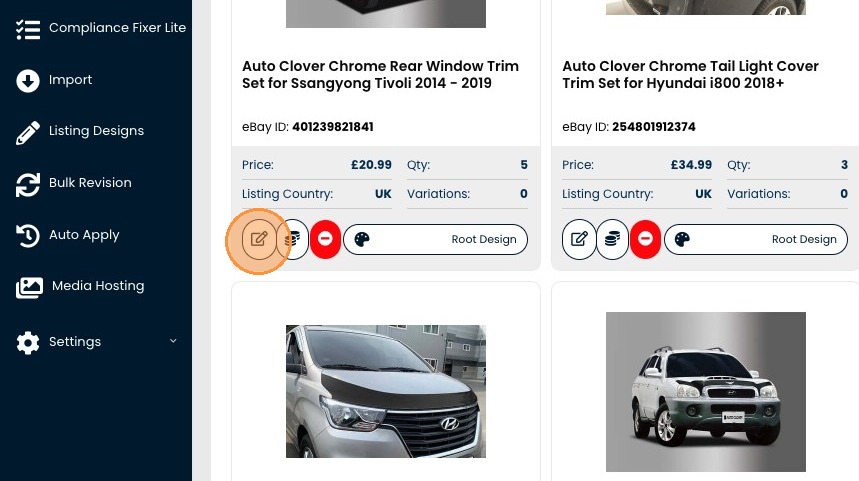Viewport: 859px width, 481px height.
Task: Open the Rear Window Trim Set listing title
Action: point(380,75)
